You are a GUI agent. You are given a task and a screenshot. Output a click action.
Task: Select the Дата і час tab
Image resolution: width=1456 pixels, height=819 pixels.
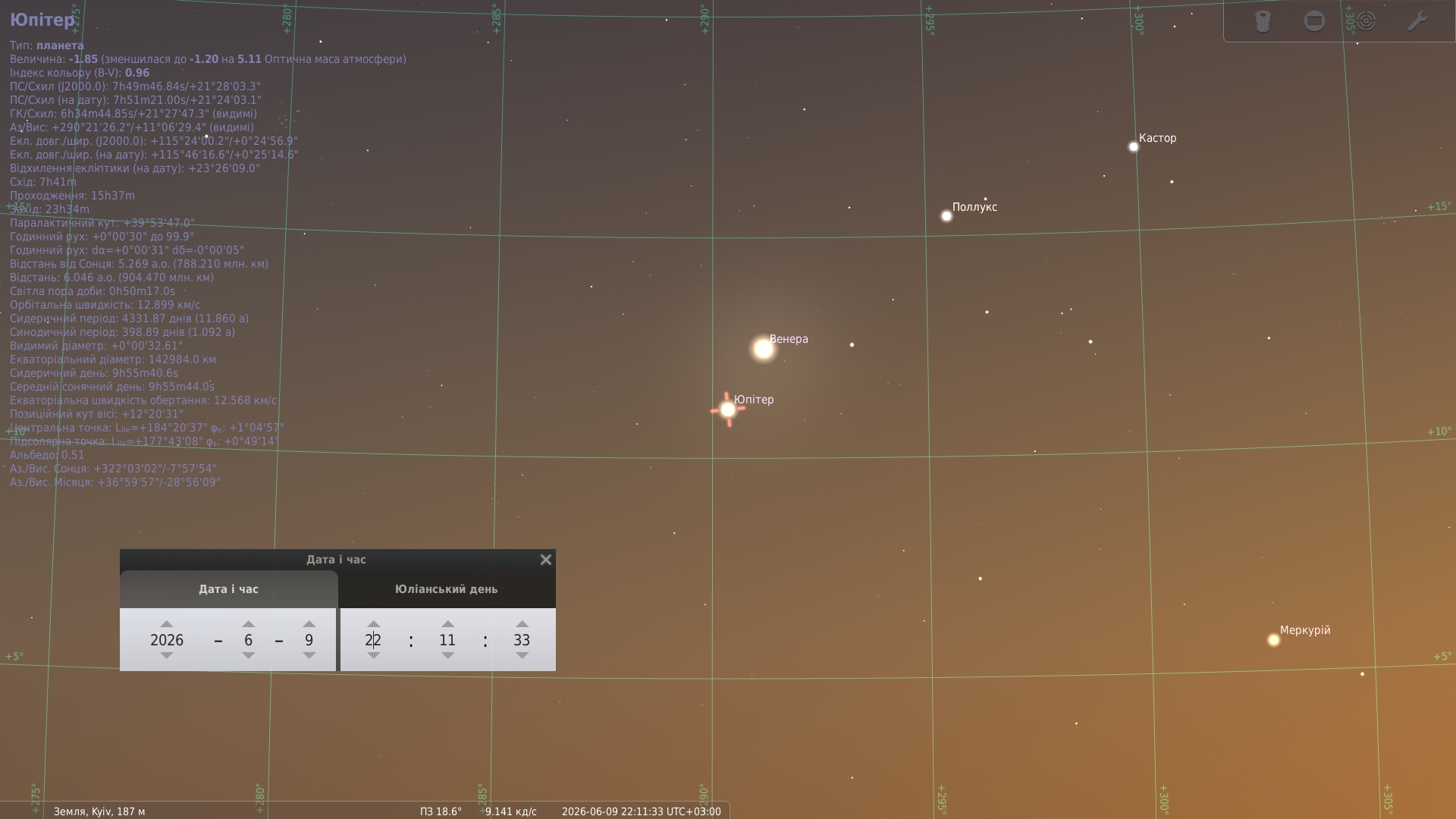[228, 589]
